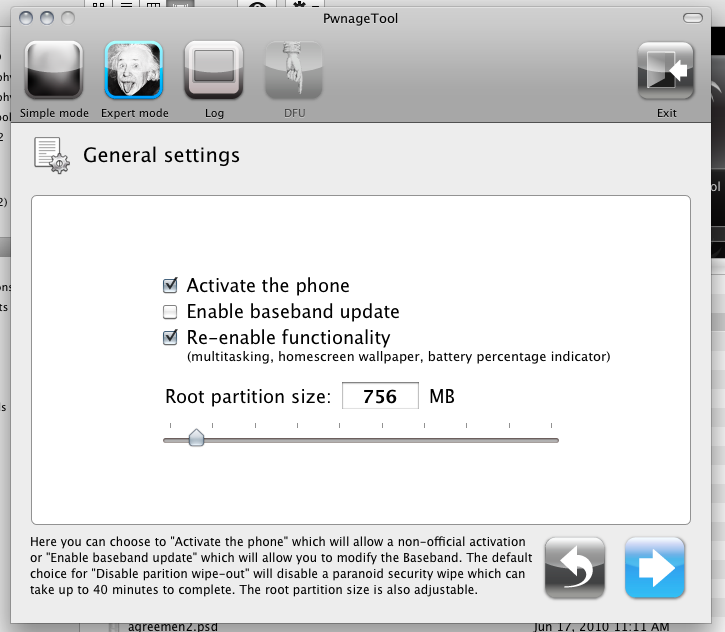Viewport: 725px width, 632px height.
Task: Click the toolbar toggle pill in title bar
Action: pos(693,18)
